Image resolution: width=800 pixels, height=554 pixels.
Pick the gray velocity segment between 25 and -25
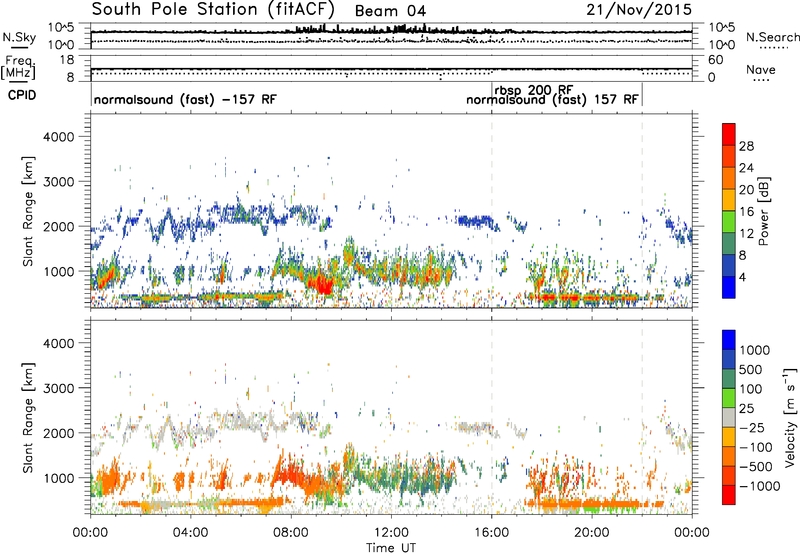coord(729,418)
